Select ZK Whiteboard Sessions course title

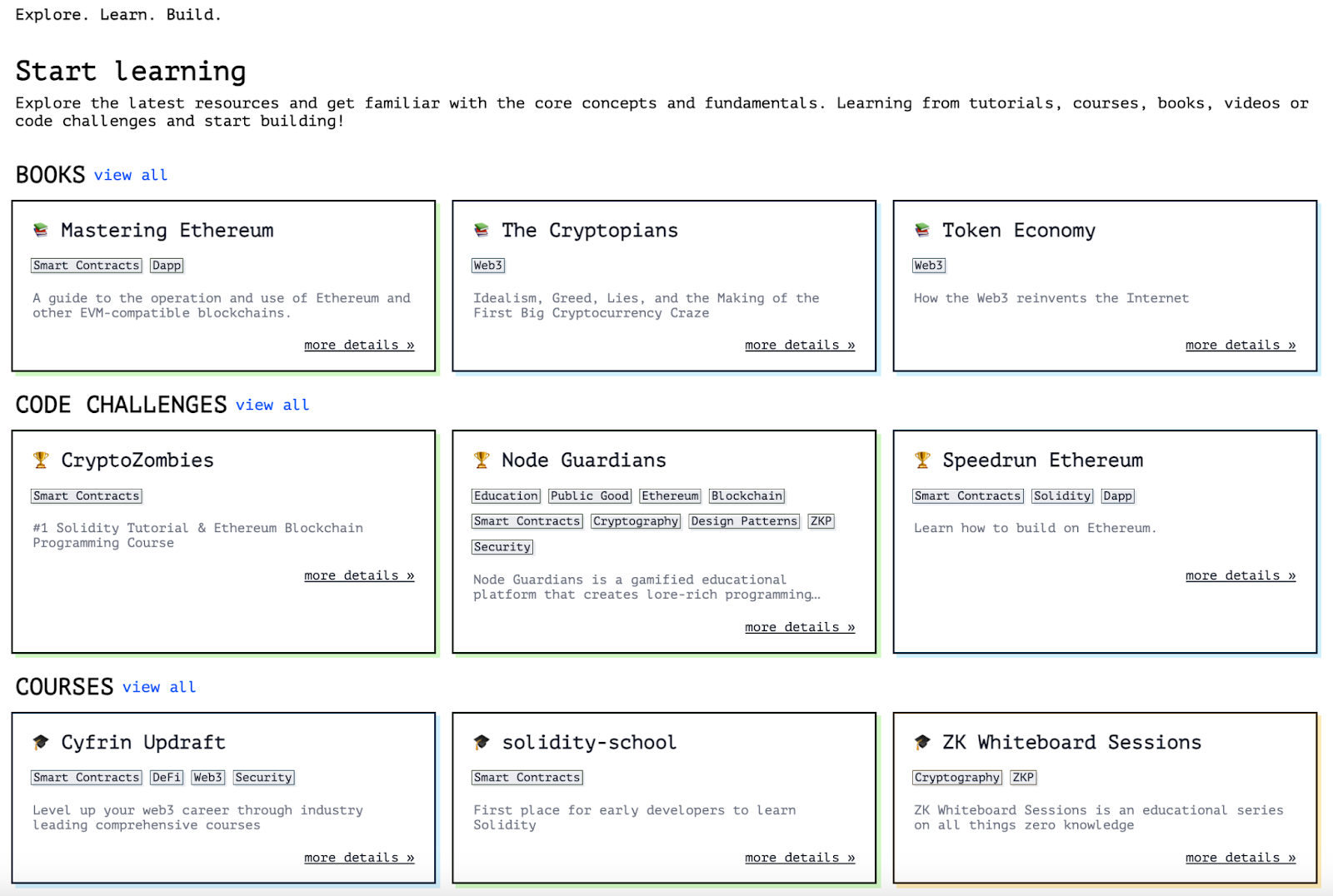pyautogui.click(x=1072, y=742)
